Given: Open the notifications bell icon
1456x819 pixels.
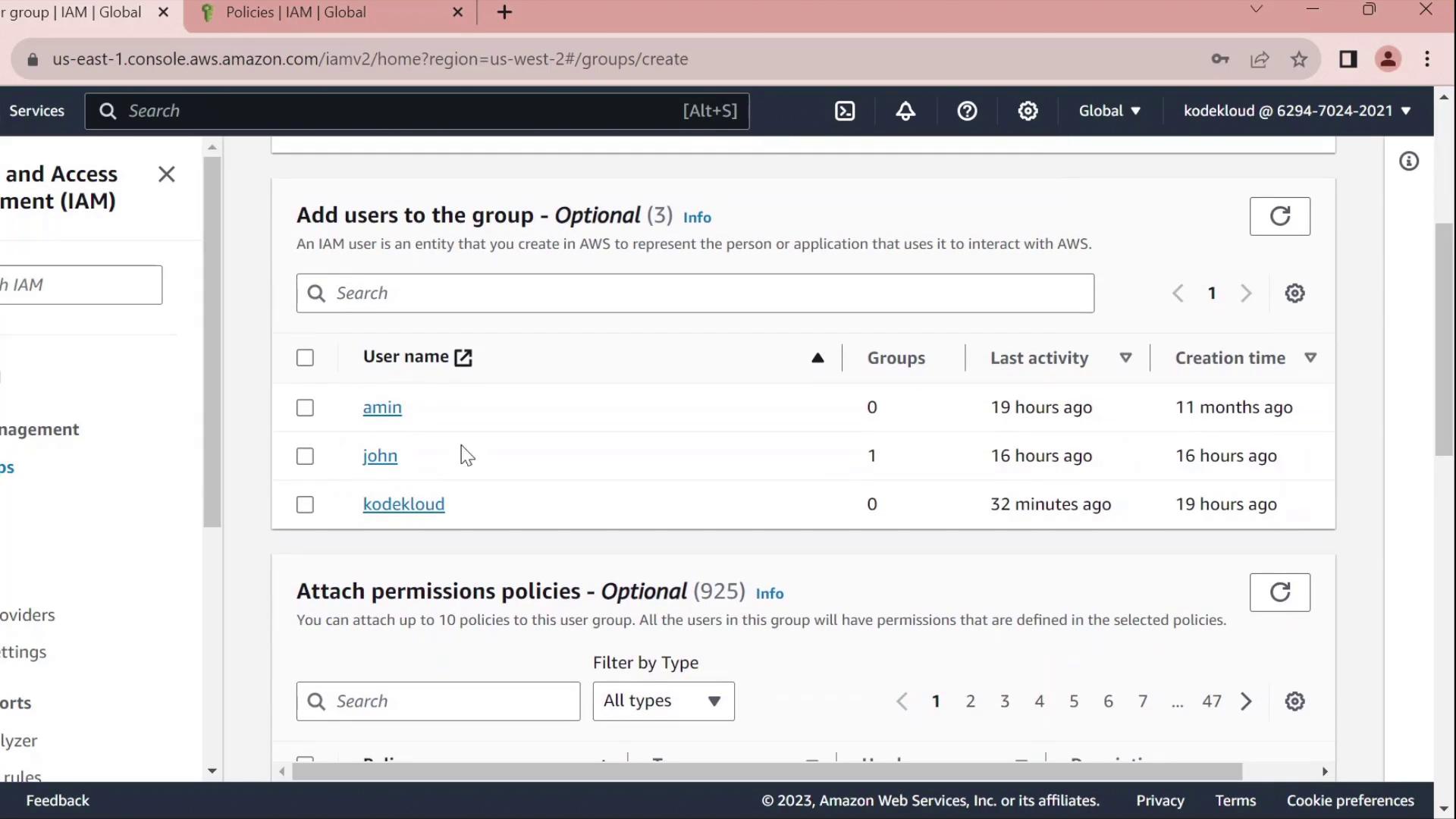Looking at the screenshot, I should (x=905, y=111).
